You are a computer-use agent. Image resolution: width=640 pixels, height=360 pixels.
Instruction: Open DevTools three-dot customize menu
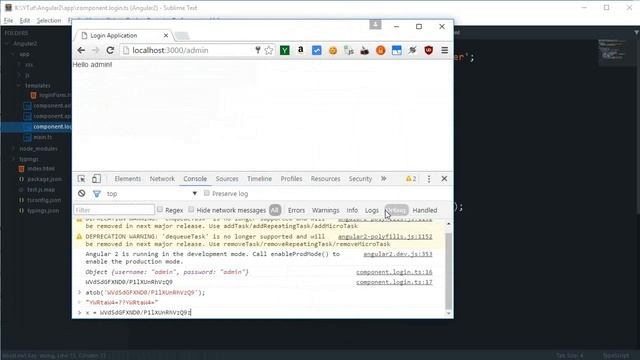(429, 179)
